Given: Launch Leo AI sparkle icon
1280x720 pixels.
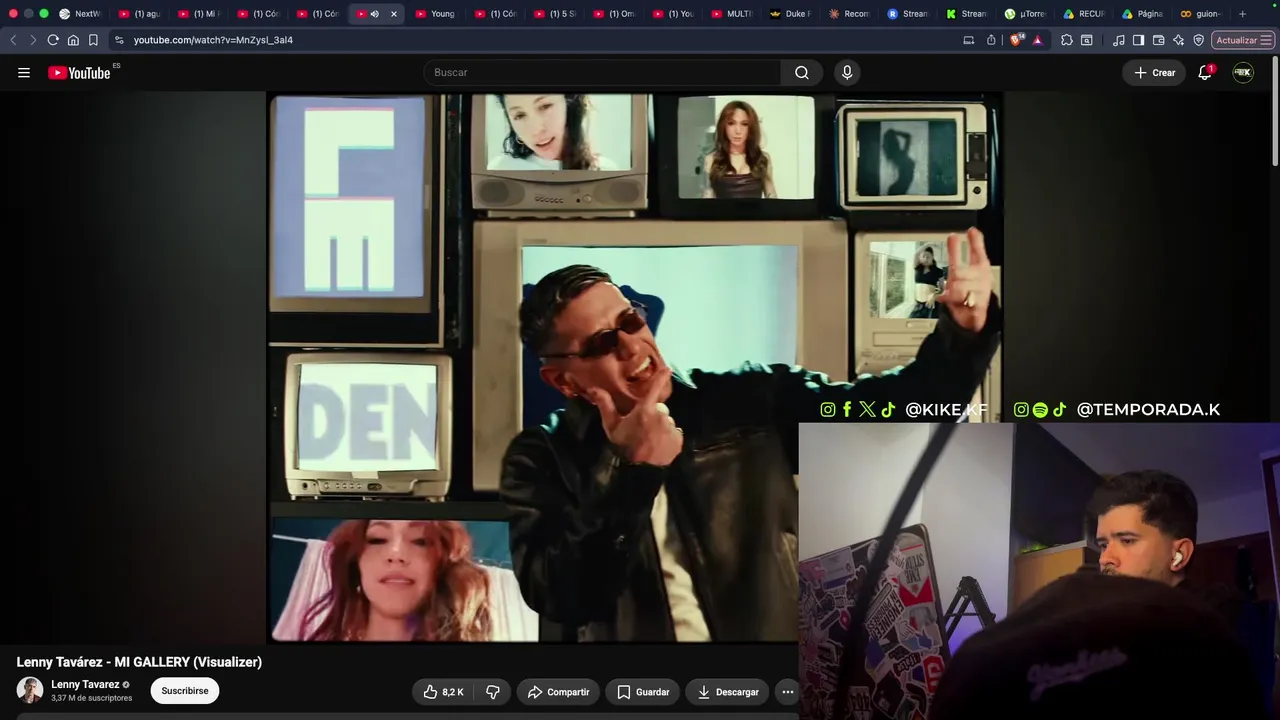Looking at the screenshot, I should 1179,40.
